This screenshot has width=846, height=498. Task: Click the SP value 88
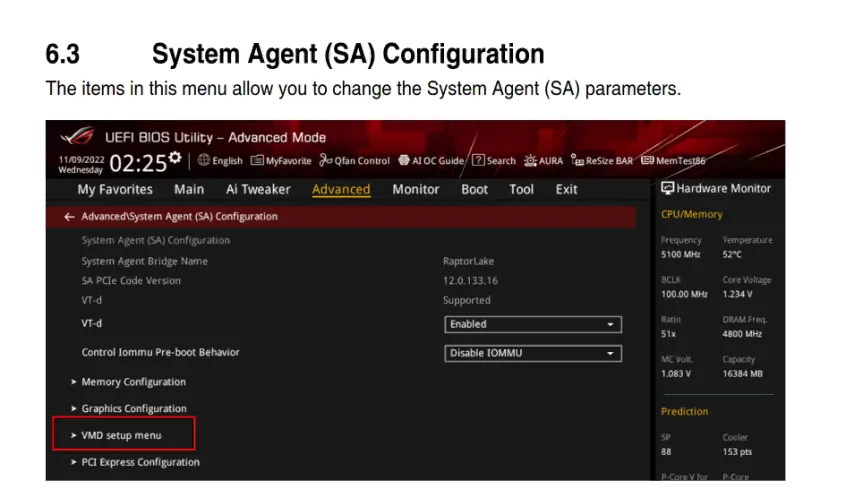click(666, 452)
